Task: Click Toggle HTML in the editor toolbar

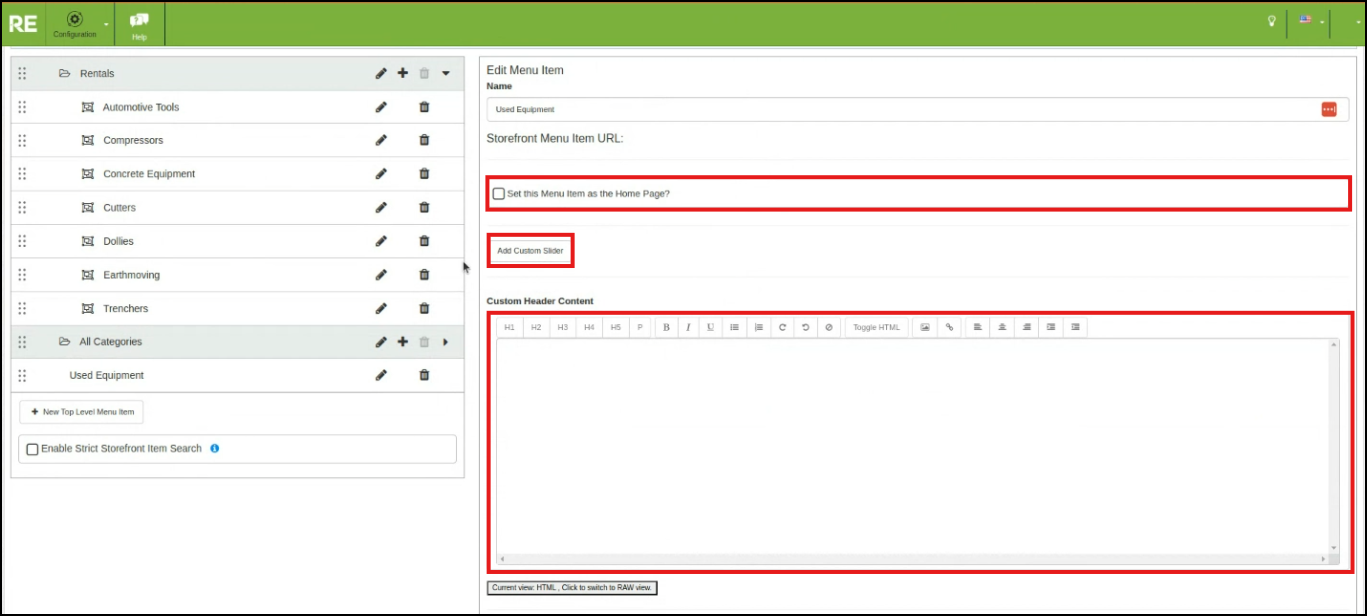Action: [x=876, y=327]
